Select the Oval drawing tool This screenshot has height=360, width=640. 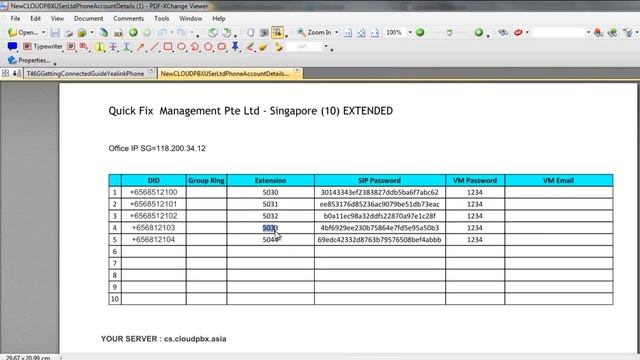pyautogui.click(x=181, y=47)
